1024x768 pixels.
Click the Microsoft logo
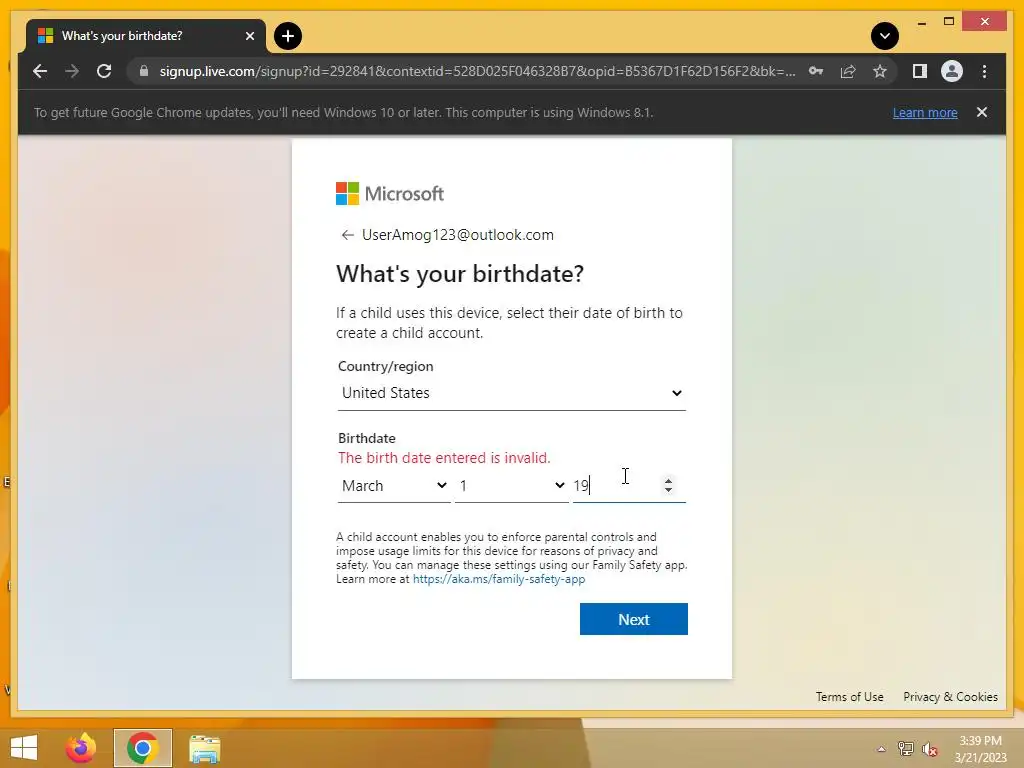(390, 193)
